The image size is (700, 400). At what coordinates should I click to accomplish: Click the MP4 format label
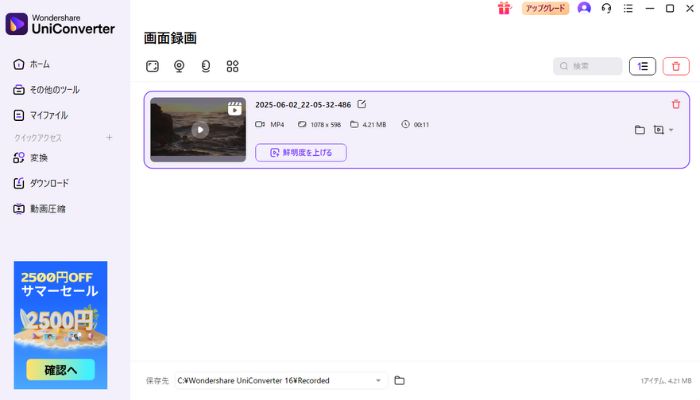coord(277,125)
